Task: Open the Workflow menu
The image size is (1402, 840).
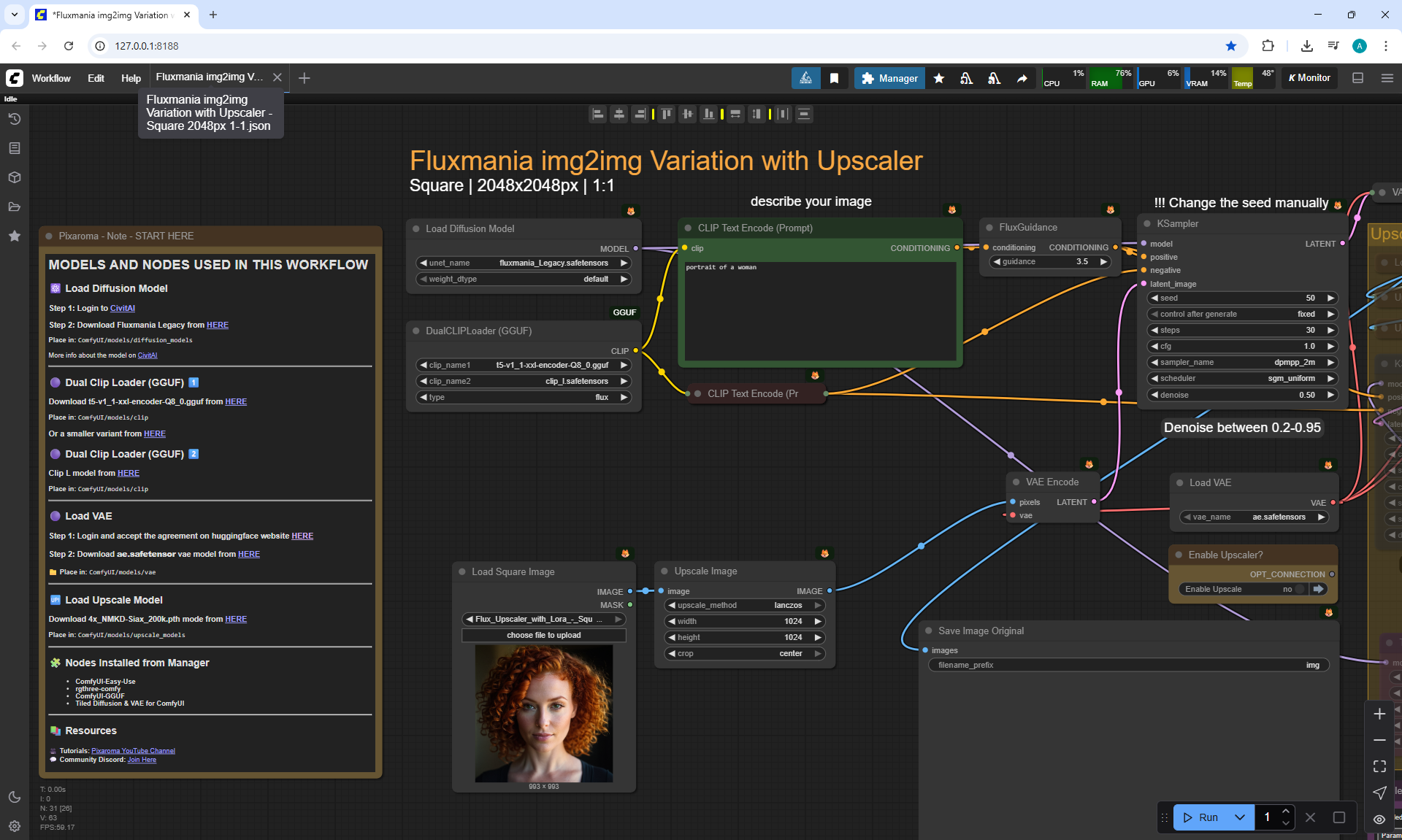Action: click(51, 78)
